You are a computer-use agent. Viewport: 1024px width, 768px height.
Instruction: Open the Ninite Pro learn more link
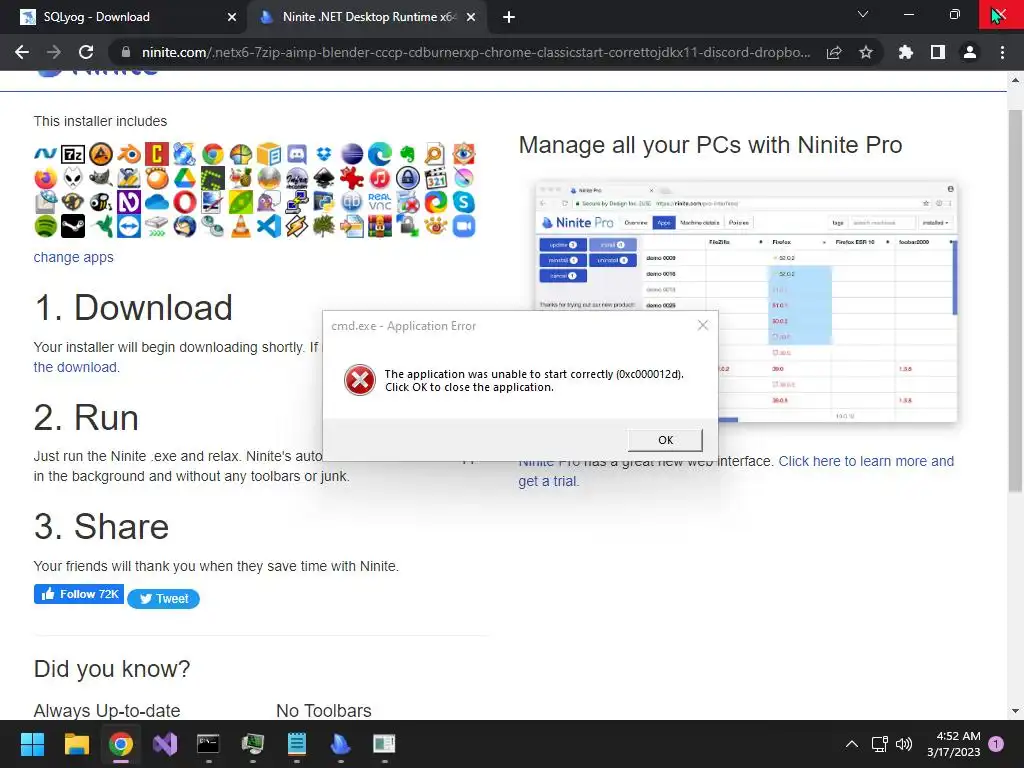coord(736,471)
